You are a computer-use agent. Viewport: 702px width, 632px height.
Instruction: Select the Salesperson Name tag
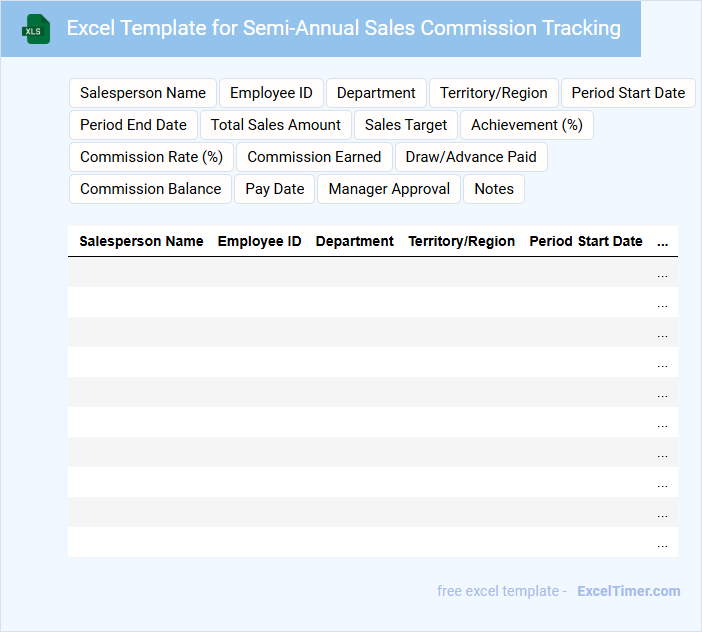(143, 93)
